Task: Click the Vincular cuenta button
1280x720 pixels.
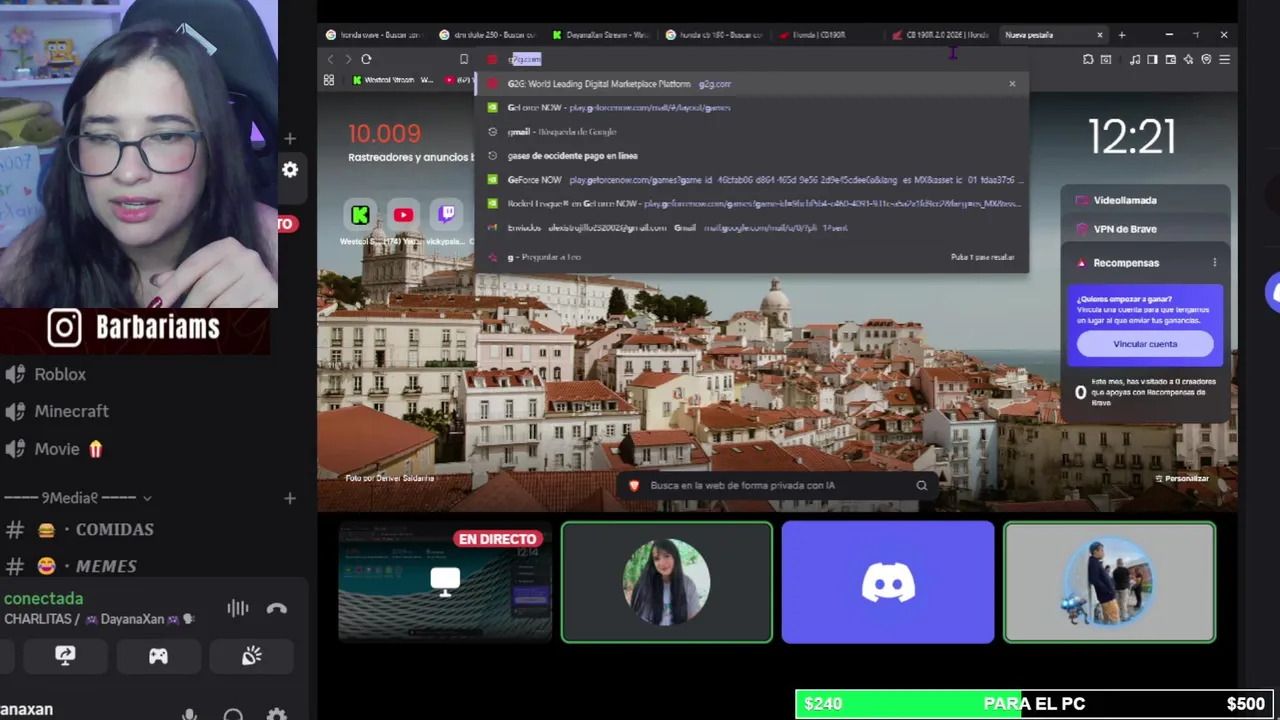Action: 1145,344
